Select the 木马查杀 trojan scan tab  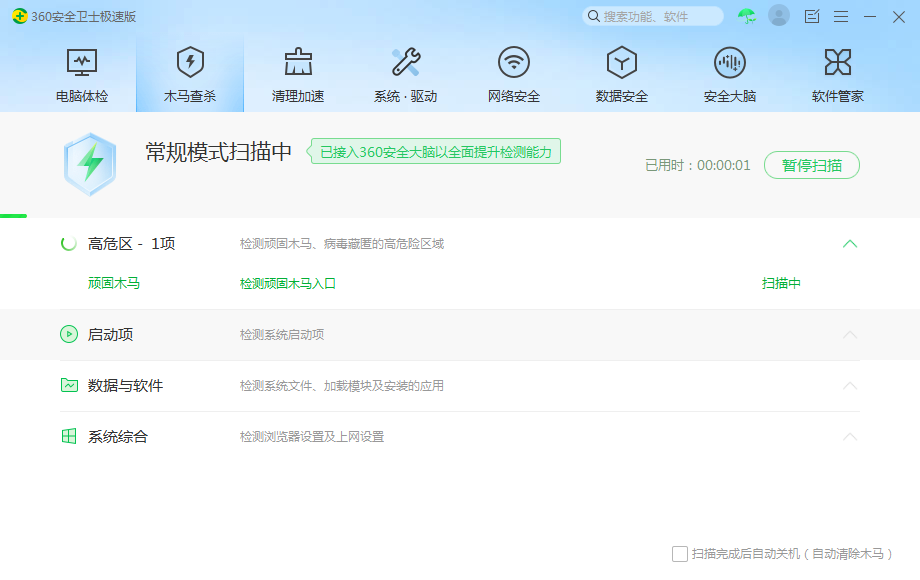coord(190,75)
